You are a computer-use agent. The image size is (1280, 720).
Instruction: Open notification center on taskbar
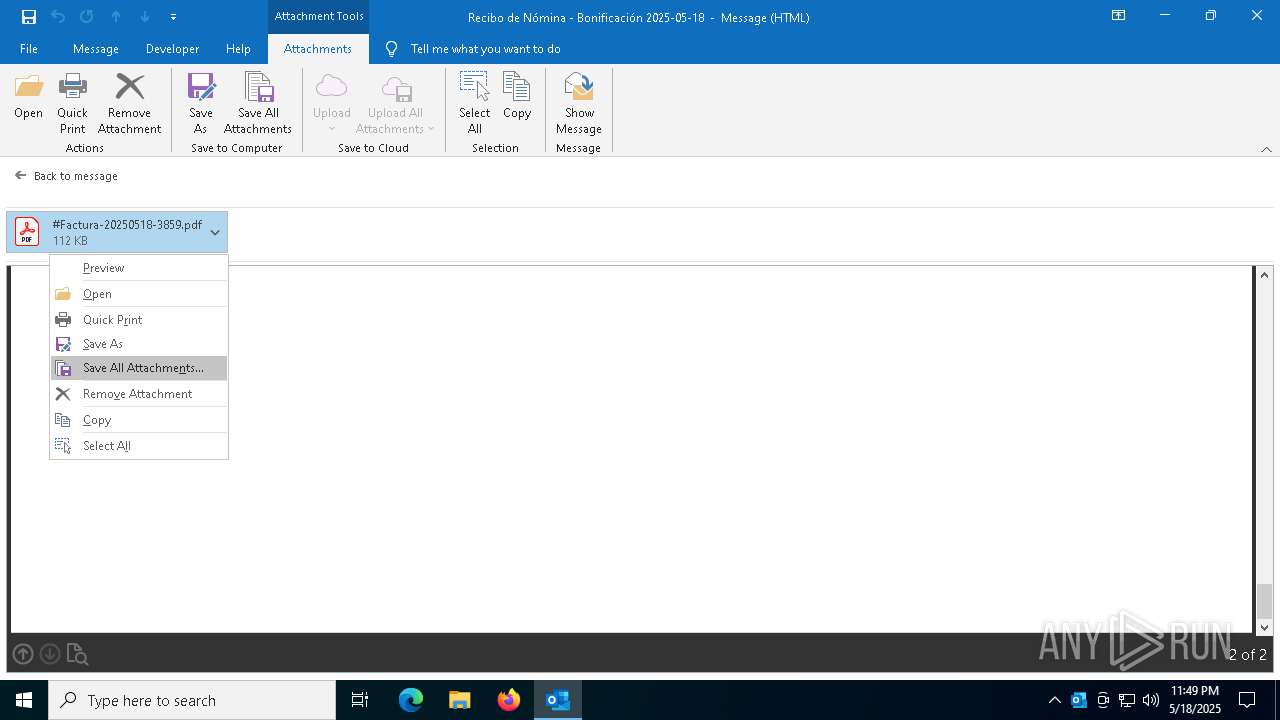[1247, 700]
